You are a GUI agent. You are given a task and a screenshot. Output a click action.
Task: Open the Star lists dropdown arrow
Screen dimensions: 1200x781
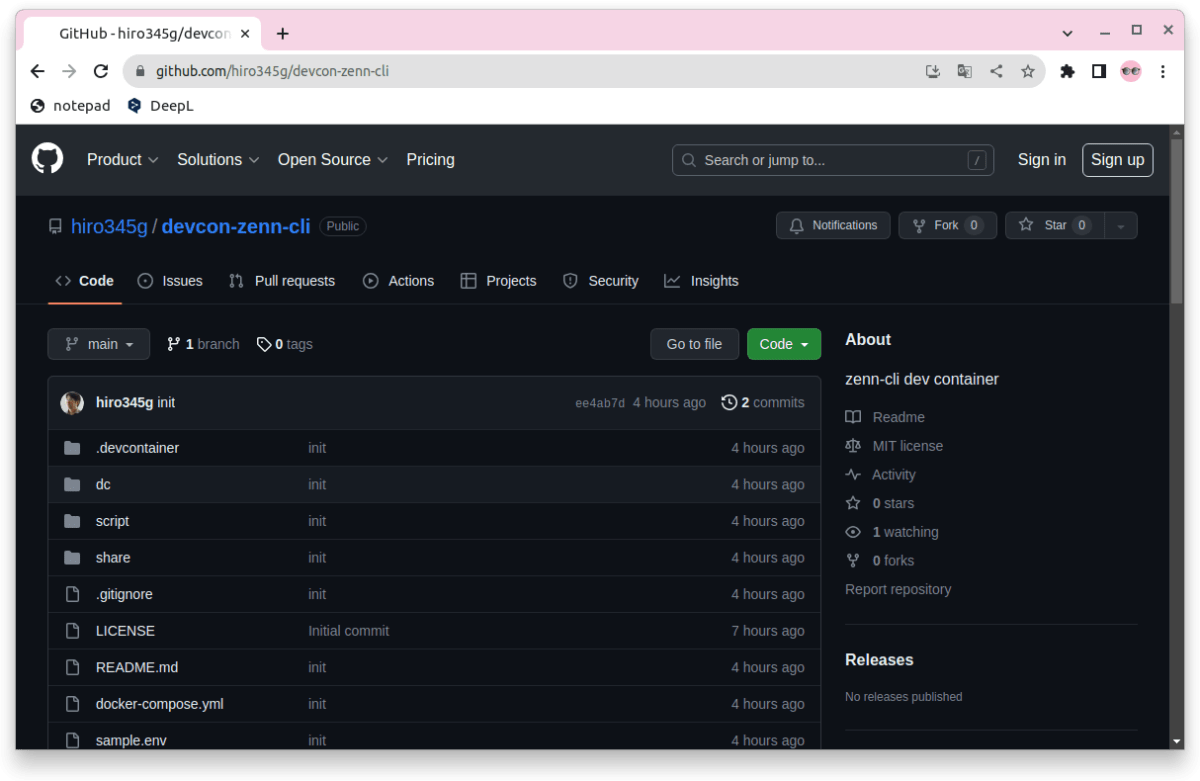[x=1120, y=226]
